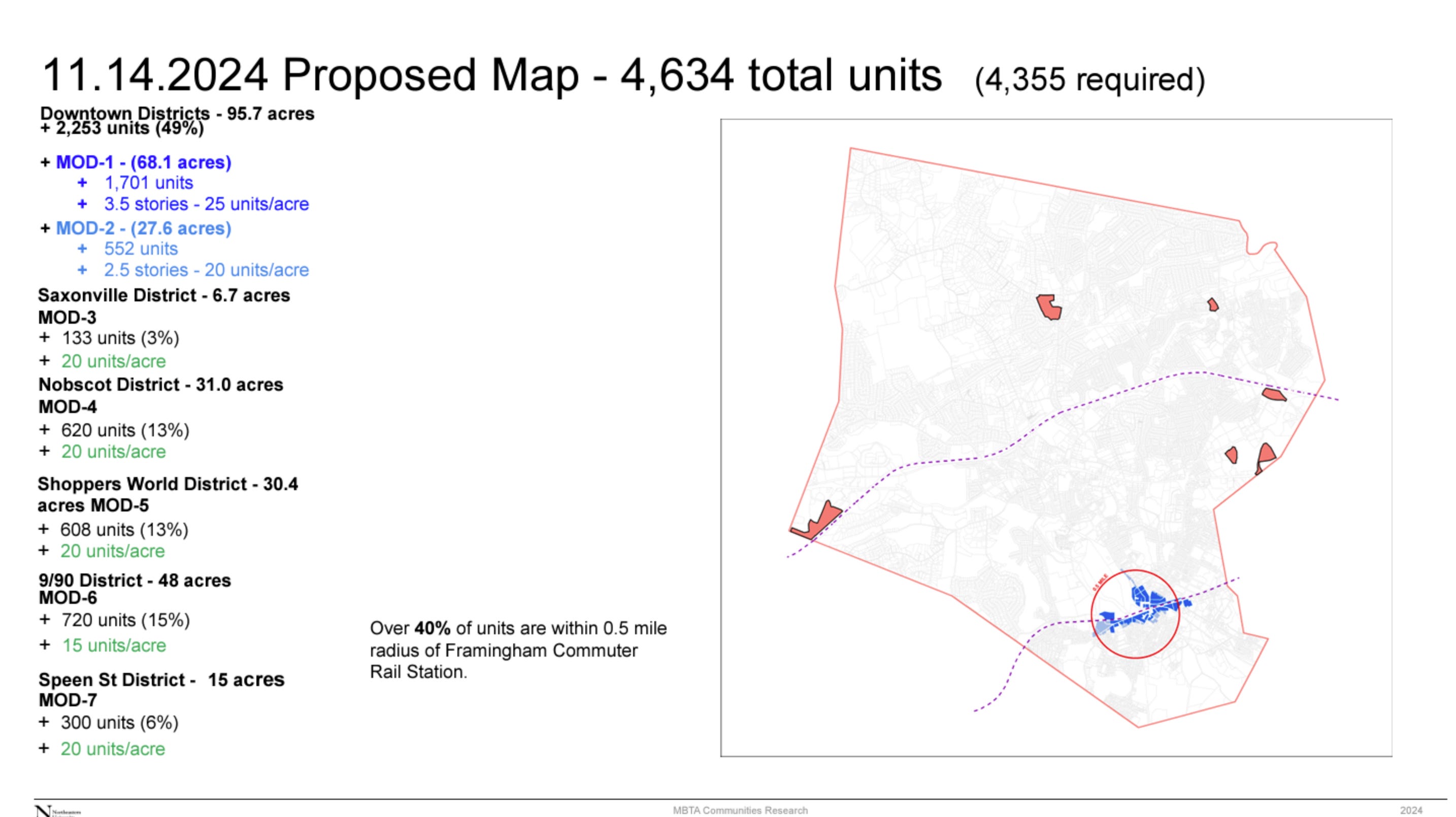
Task: Click the blue 'MOD-1 - (68.1 acres)' heading
Action: click(x=144, y=163)
